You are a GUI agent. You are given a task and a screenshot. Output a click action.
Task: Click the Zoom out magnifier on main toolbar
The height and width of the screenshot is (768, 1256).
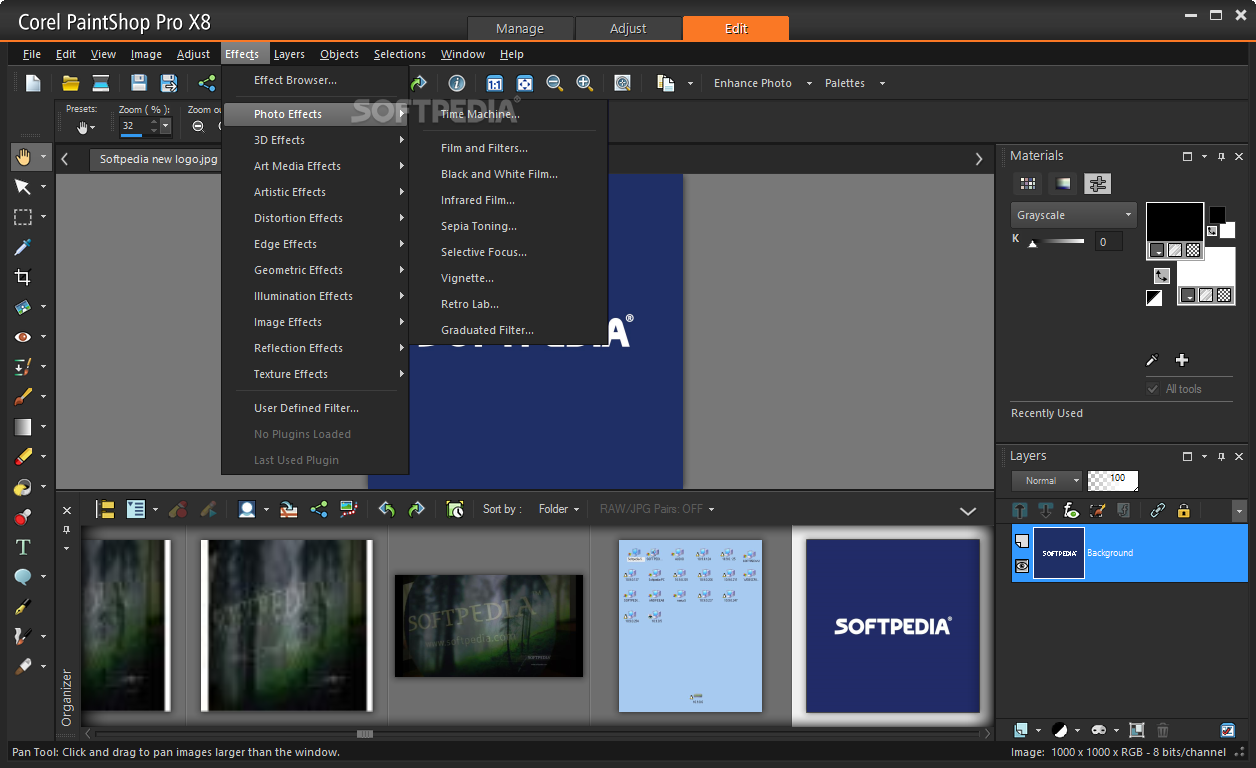point(554,83)
